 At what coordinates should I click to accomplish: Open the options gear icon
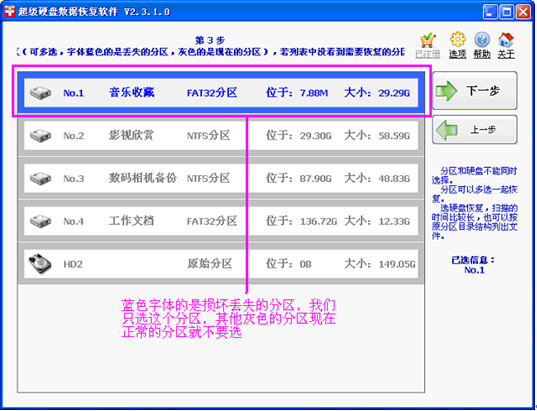[x=458, y=40]
